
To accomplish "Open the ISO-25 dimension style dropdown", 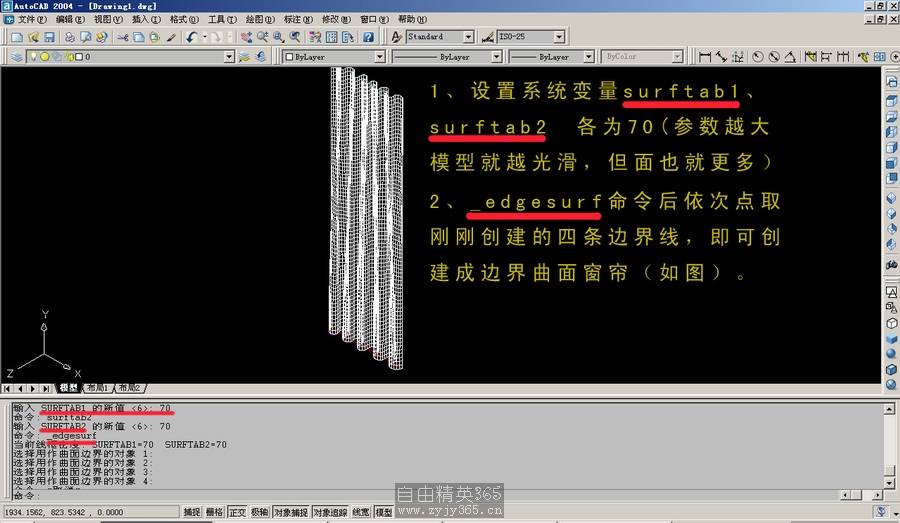I will (x=558, y=37).
